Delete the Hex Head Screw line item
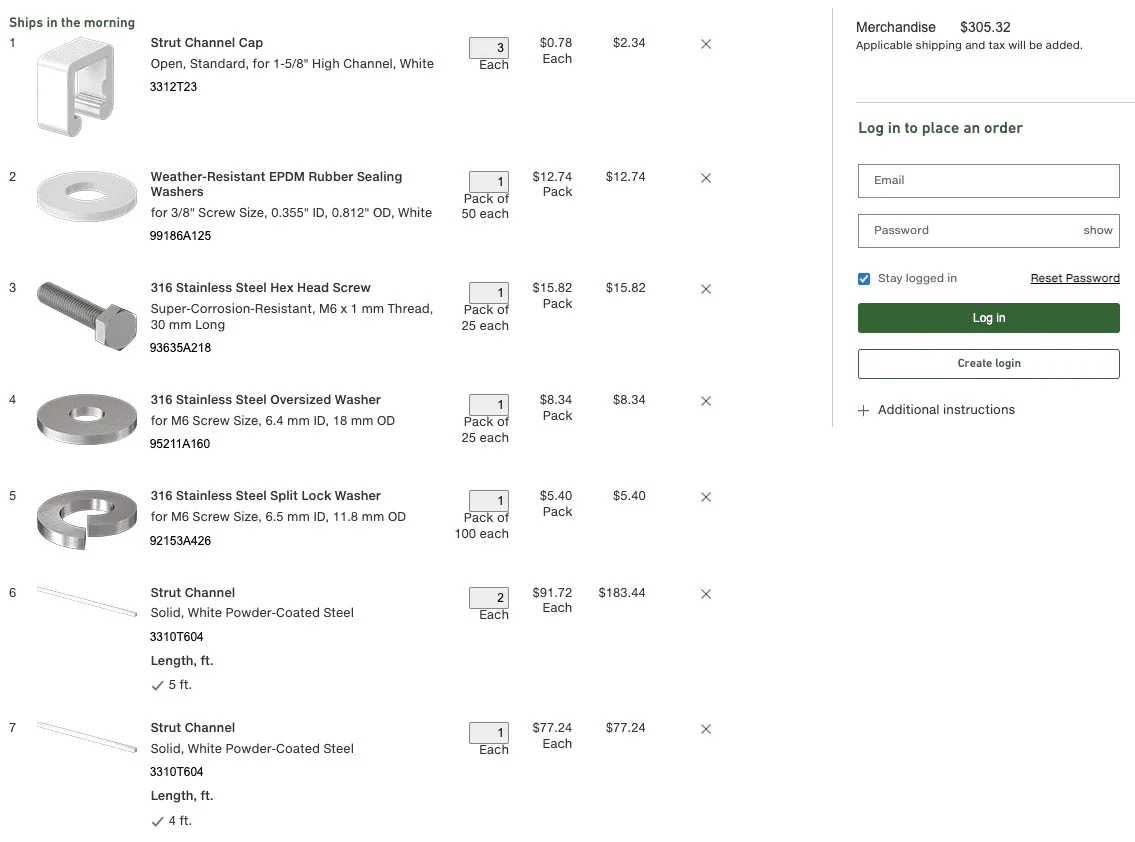This screenshot has height=842, width=1135. pos(706,289)
